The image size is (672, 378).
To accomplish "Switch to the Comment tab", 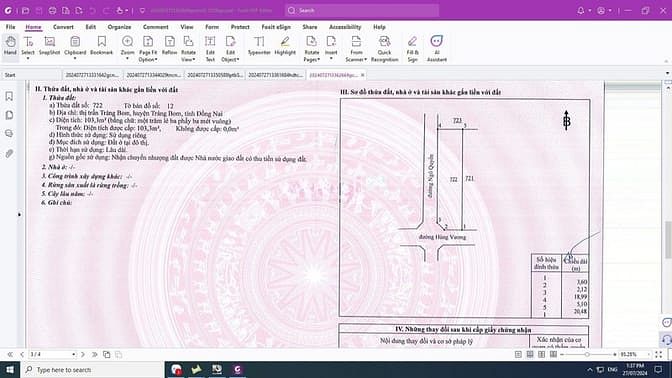I will tap(156, 27).
